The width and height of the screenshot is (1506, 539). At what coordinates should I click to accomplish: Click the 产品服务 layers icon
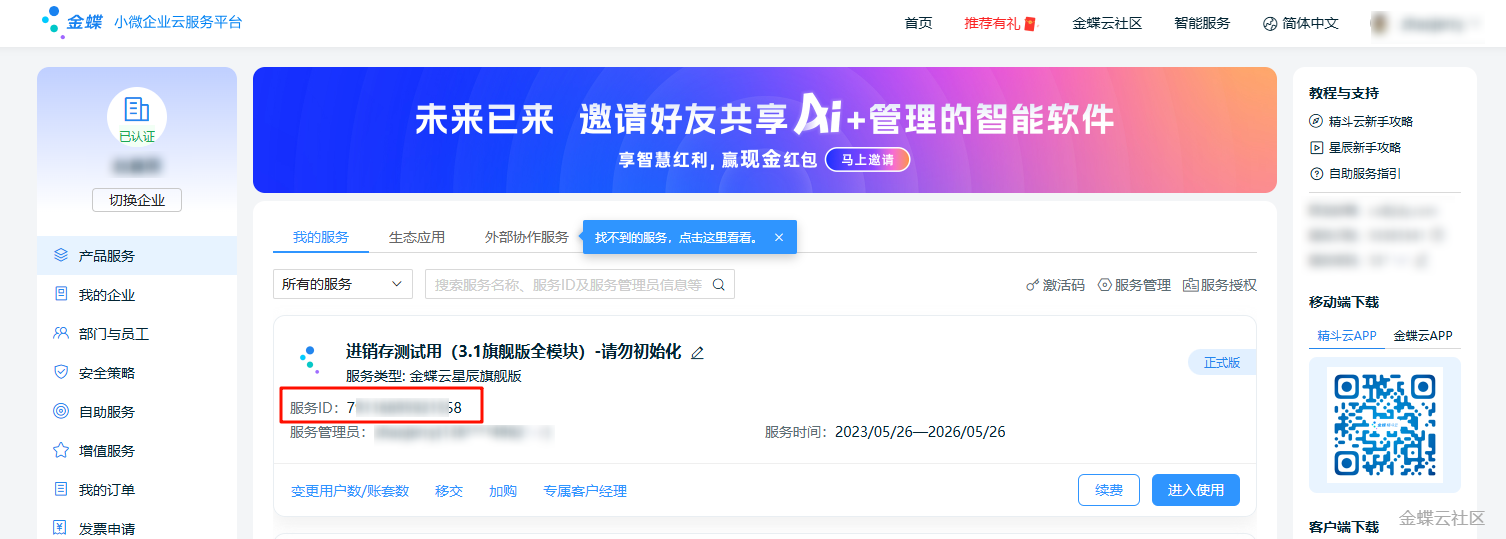61,255
